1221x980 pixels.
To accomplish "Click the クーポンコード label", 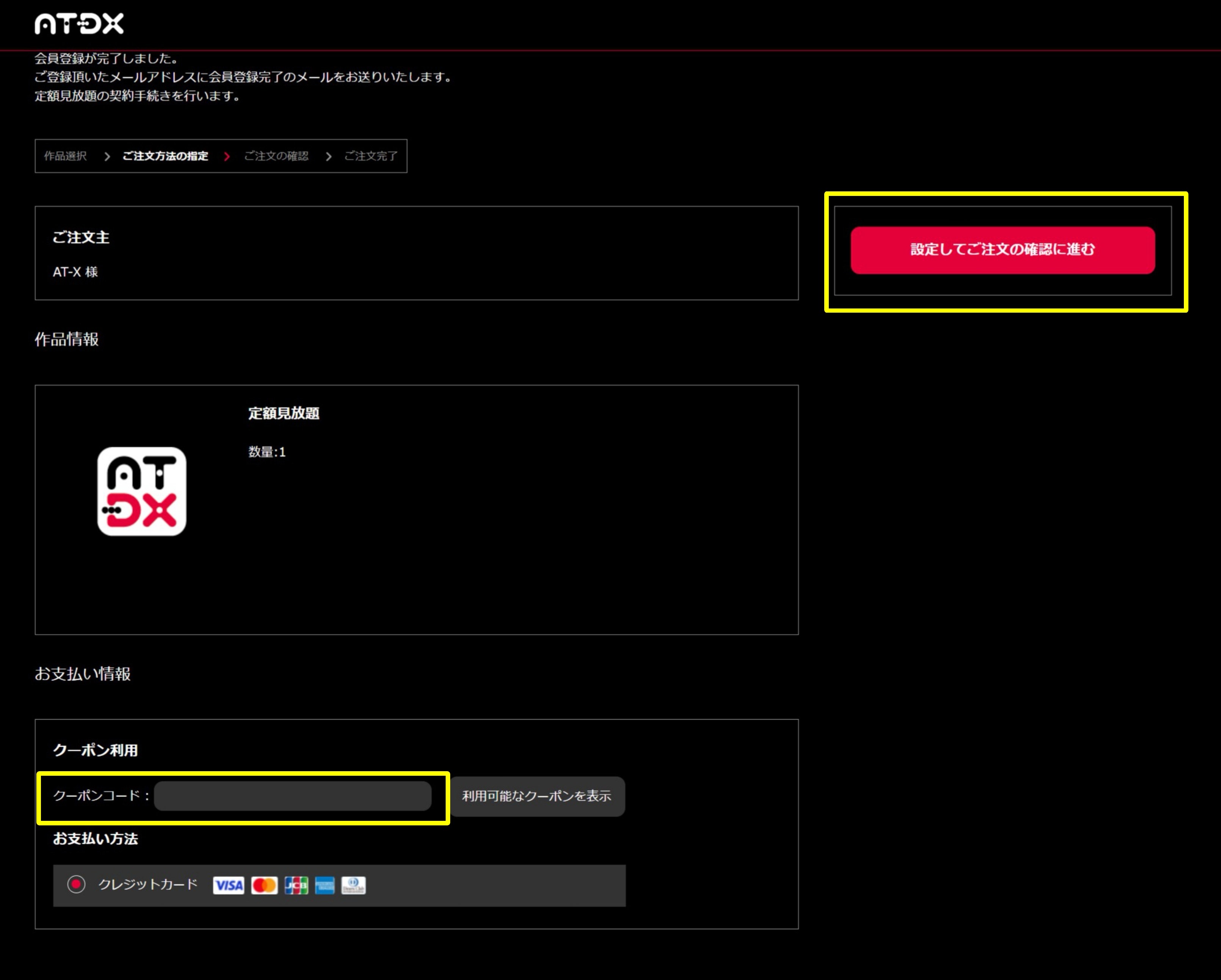I will coord(101,795).
